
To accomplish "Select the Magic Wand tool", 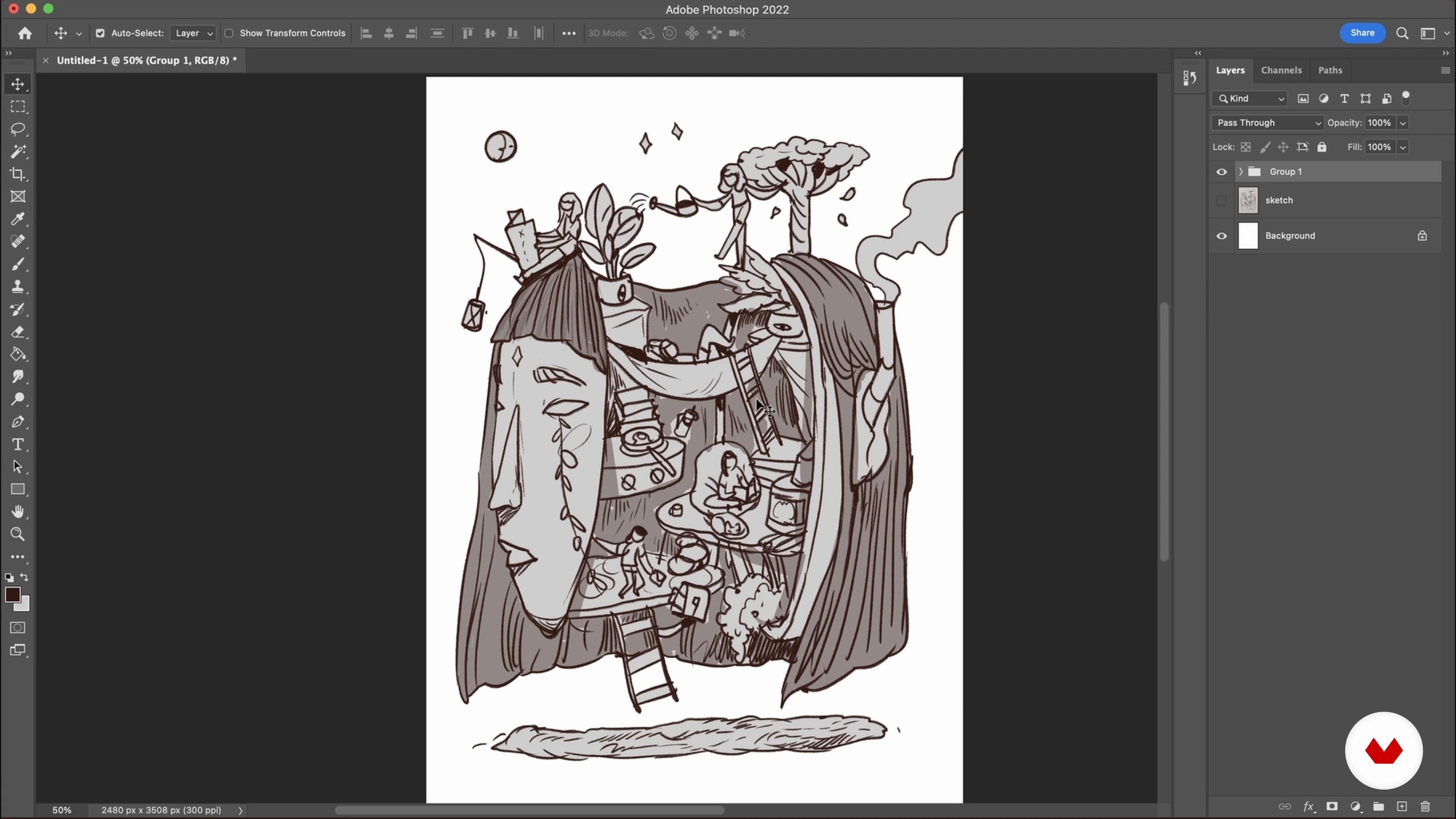I will click(x=17, y=152).
